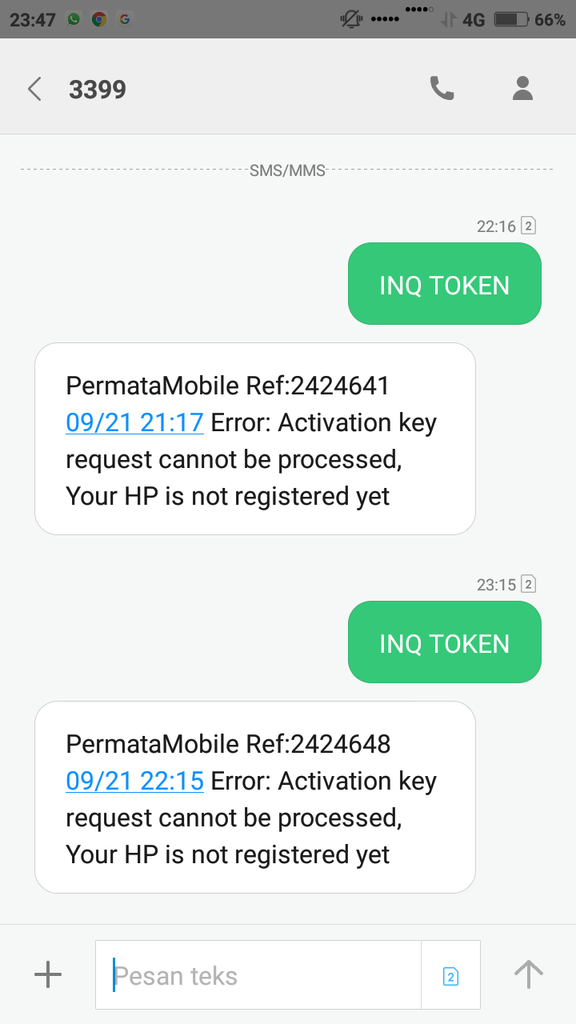
Task: Open the phone call icon for contact 3399
Action: [443, 88]
